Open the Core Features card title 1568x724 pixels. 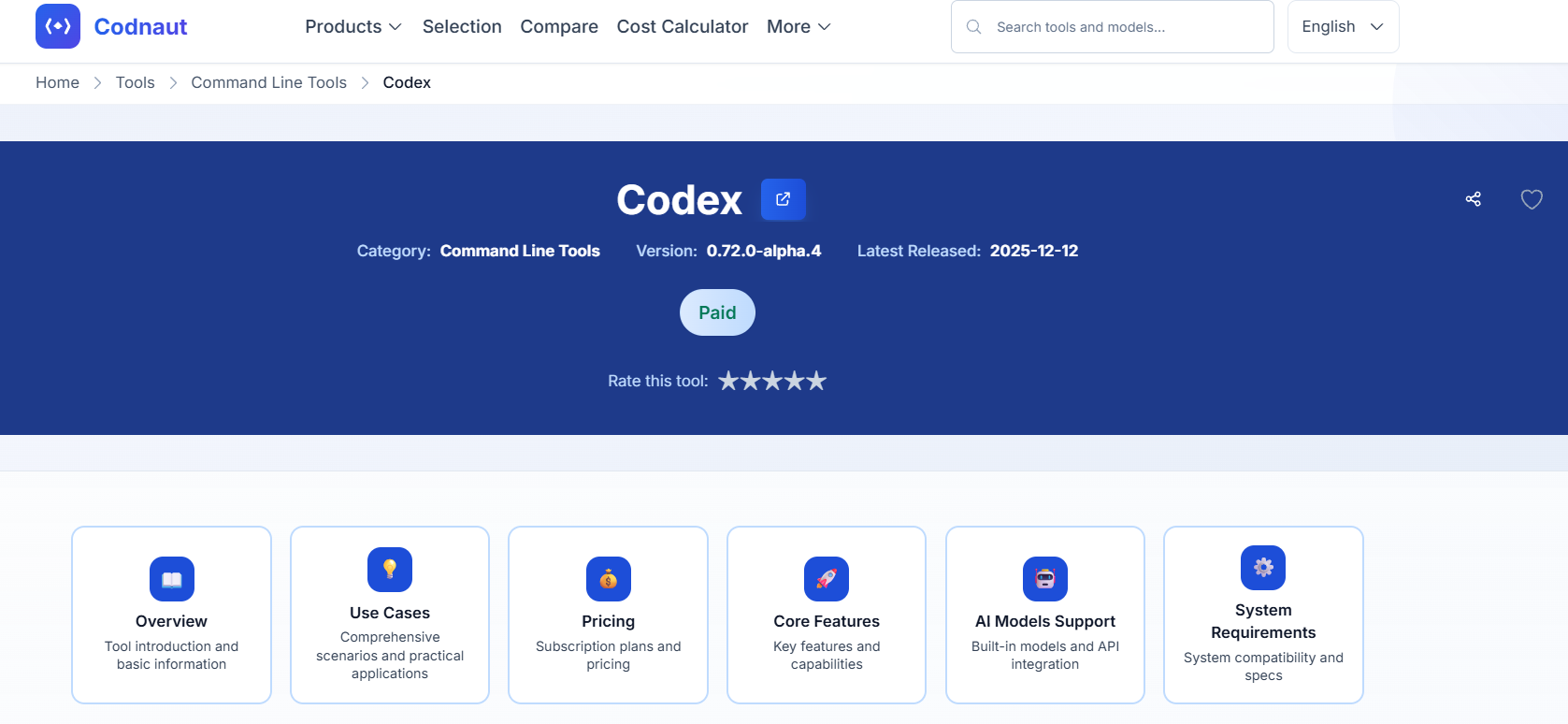click(x=827, y=621)
